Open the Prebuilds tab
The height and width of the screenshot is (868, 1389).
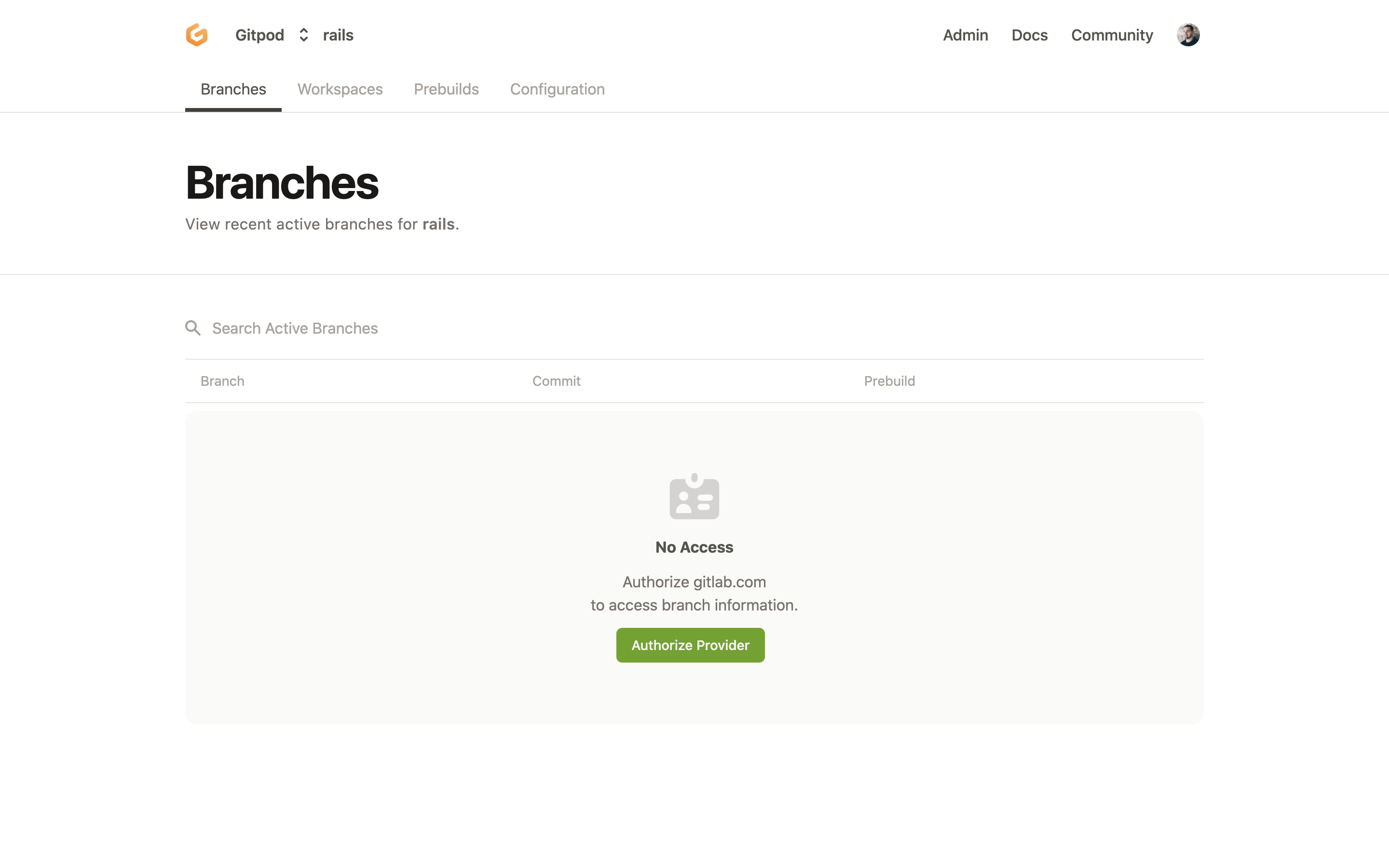[x=446, y=89]
